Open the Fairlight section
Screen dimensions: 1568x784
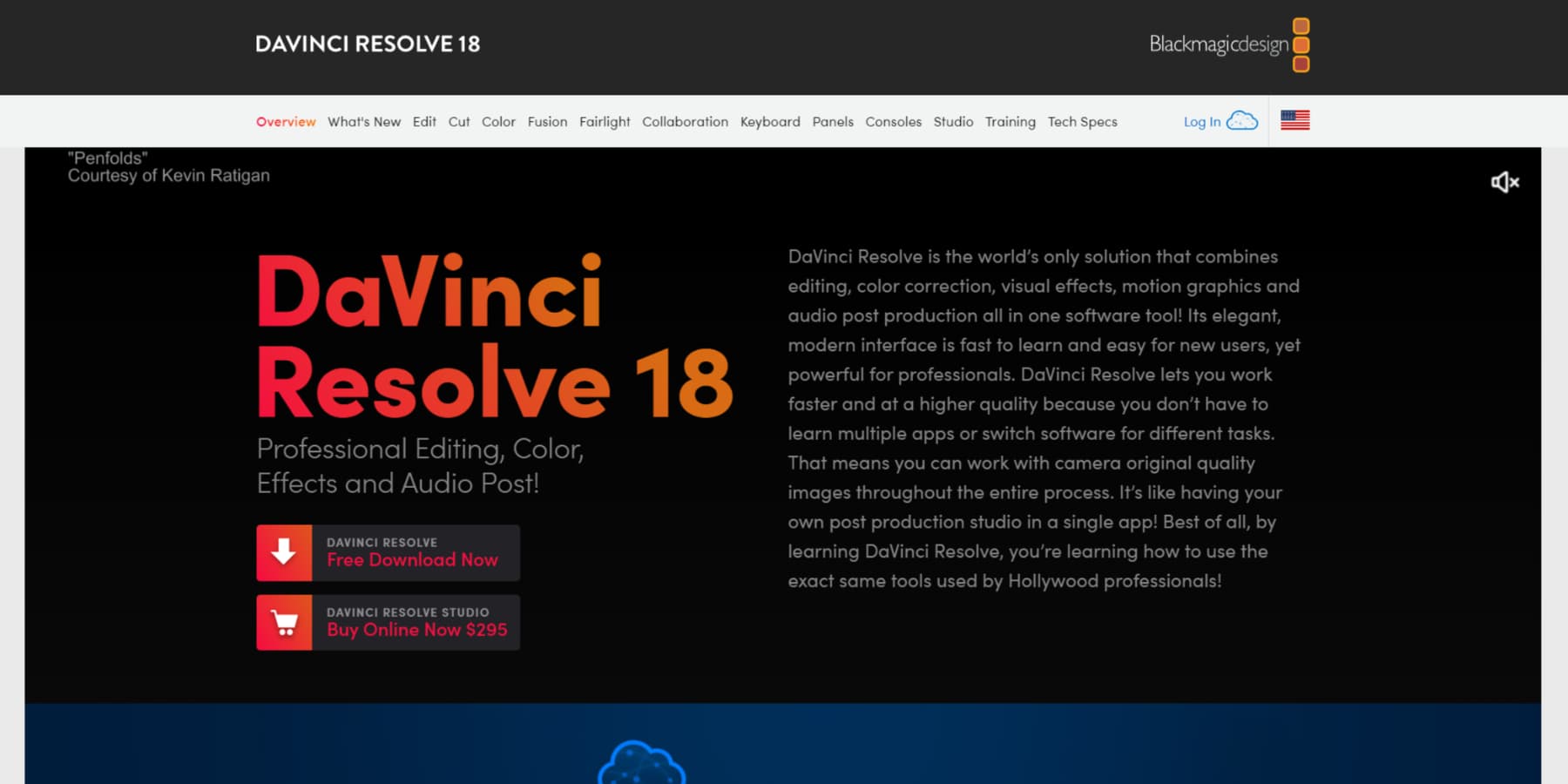pyautogui.click(x=605, y=122)
